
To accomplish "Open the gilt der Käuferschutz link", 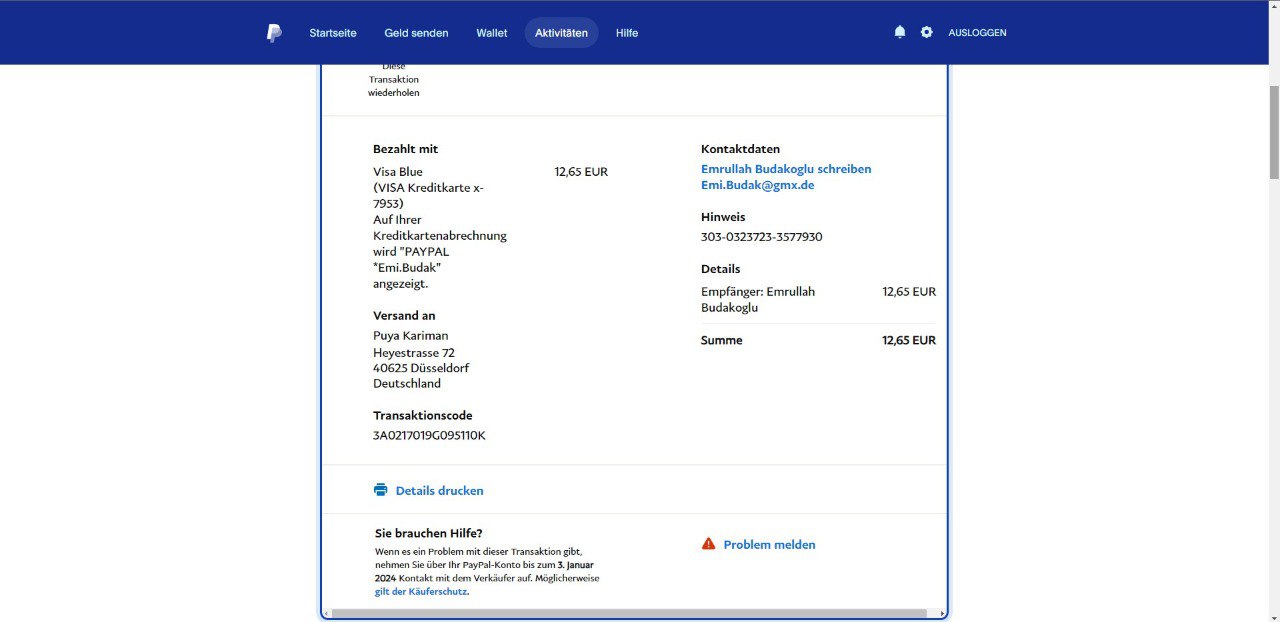I will pos(421,591).
